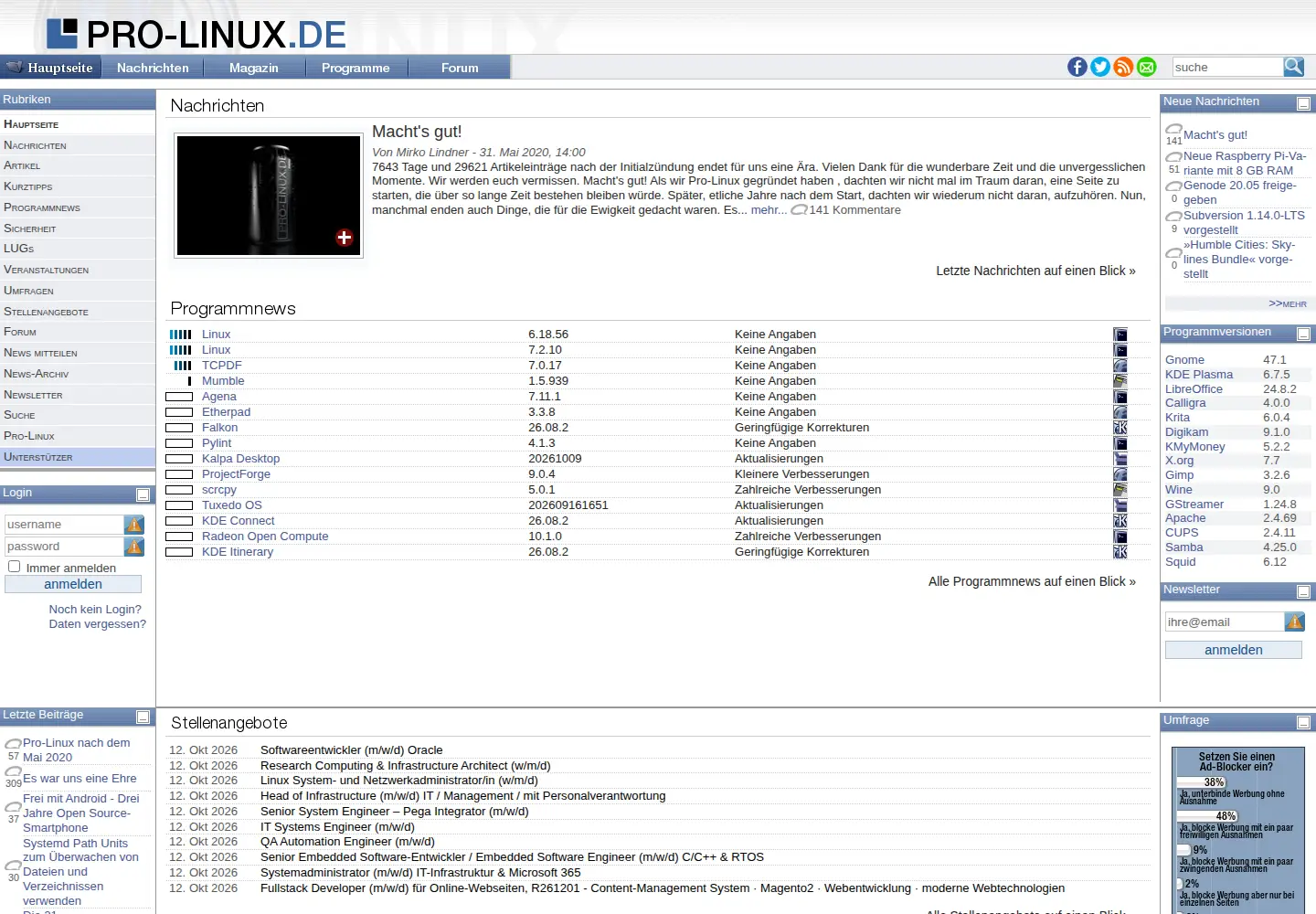Open the category icon in TCPDF row
Image resolution: width=1316 pixels, height=914 pixels.
pyautogui.click(x=1120, y=366)
